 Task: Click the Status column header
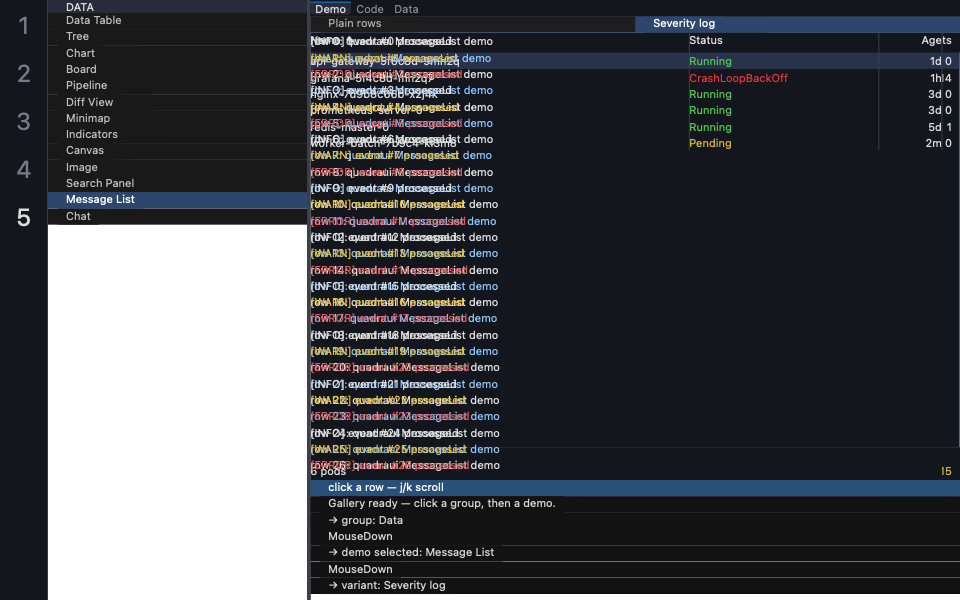pyautogui.click(x=706, y=40)
